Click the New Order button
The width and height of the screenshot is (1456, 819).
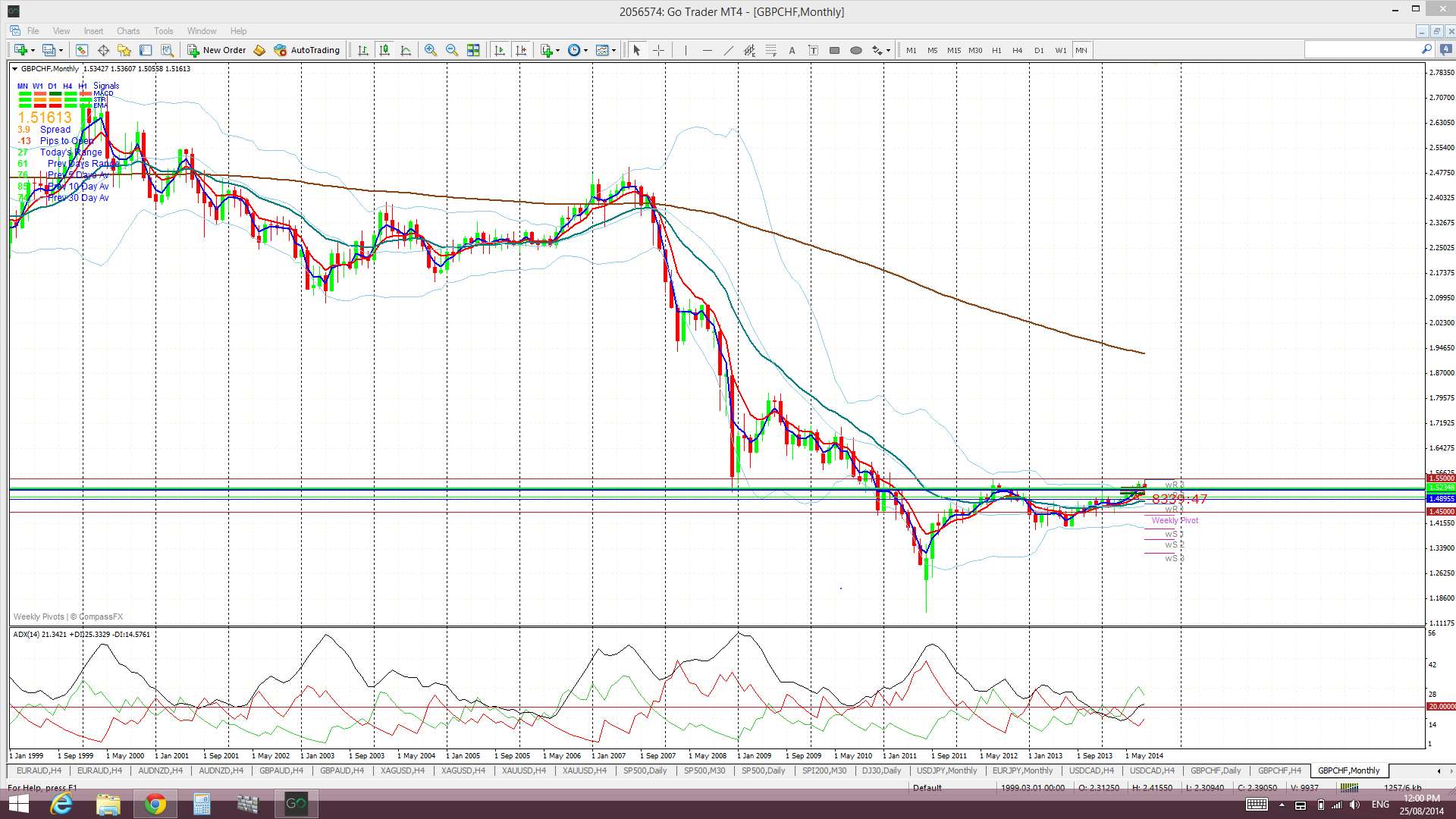point(217,50)
